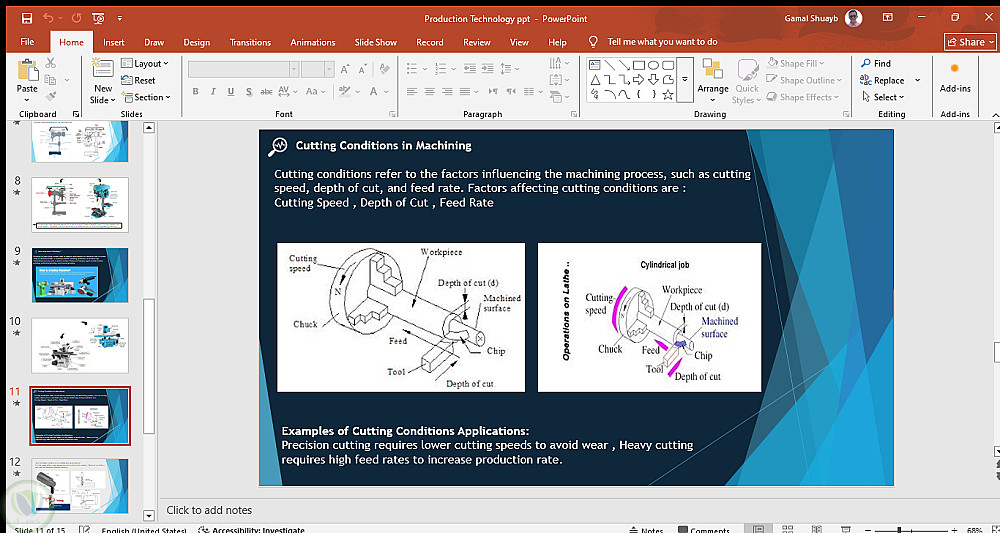Click the Redo/Repeat icon
The width and height of the screenshot is (1000, 533).
77,18
